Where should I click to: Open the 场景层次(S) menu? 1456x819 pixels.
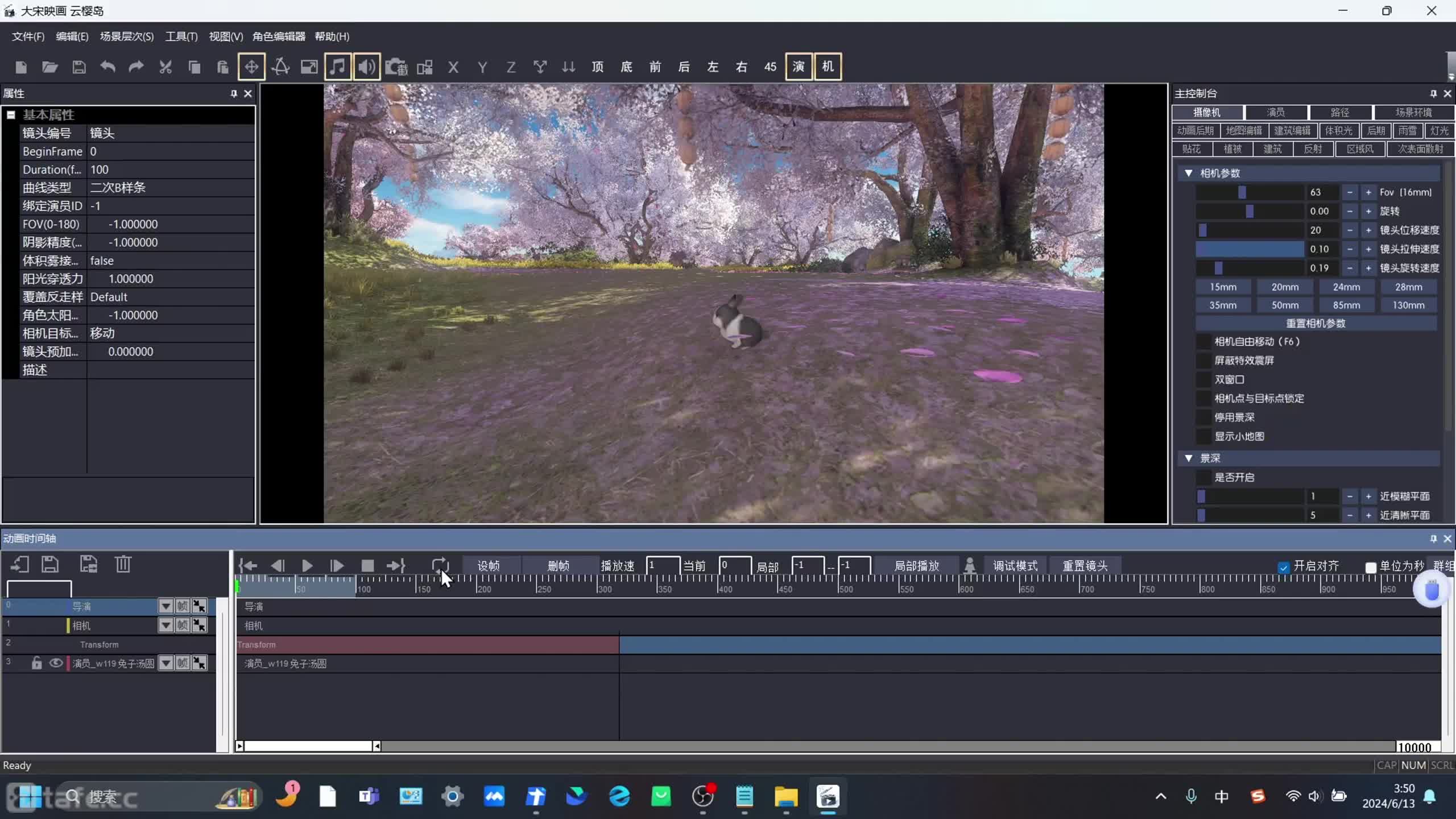click(127, 36)
